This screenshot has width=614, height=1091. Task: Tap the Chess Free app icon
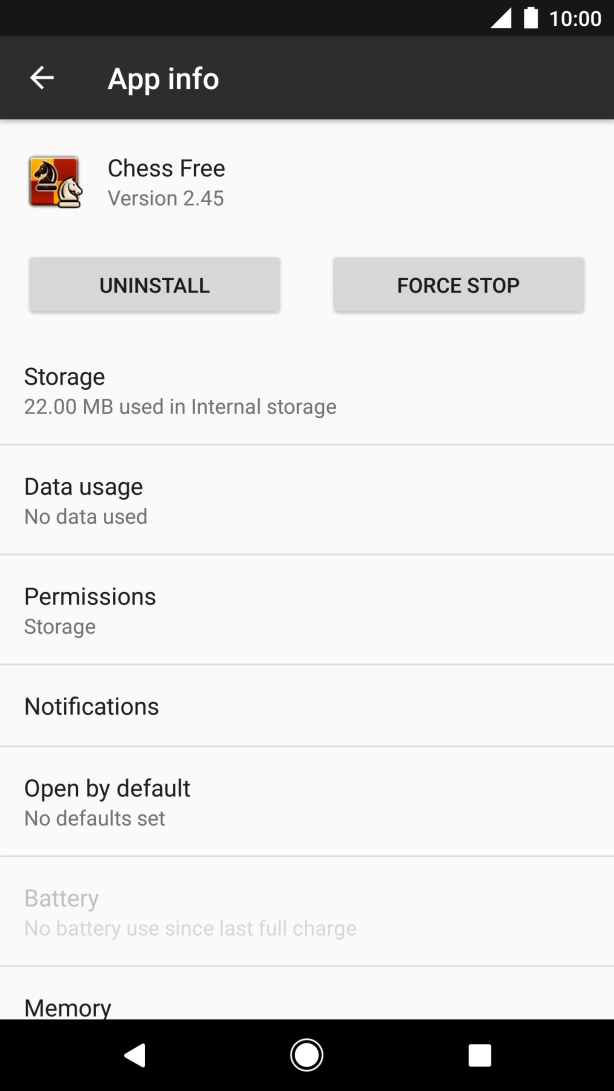coord(54,182)
